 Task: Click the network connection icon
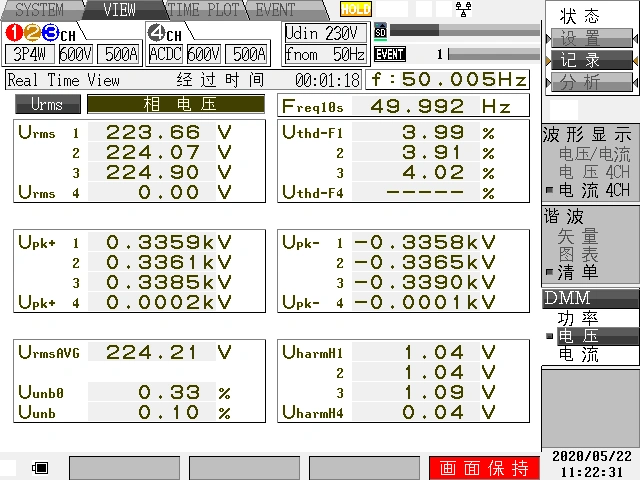pos(463,9)
